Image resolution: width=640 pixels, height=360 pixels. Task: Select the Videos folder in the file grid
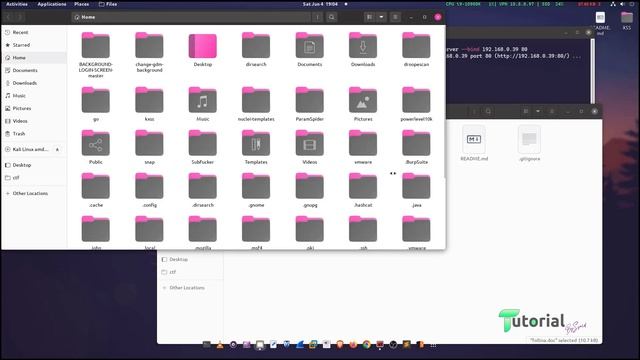[x=309, y=147]
